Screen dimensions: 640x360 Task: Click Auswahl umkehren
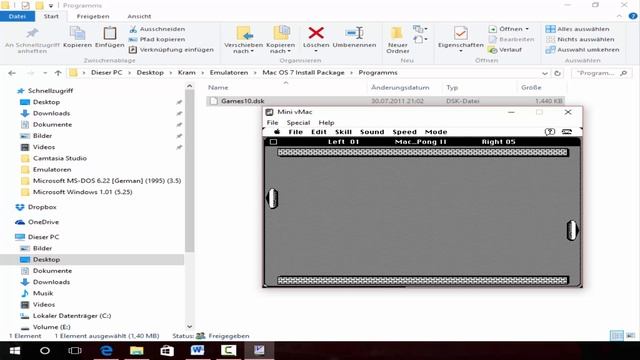pos(582,49)
